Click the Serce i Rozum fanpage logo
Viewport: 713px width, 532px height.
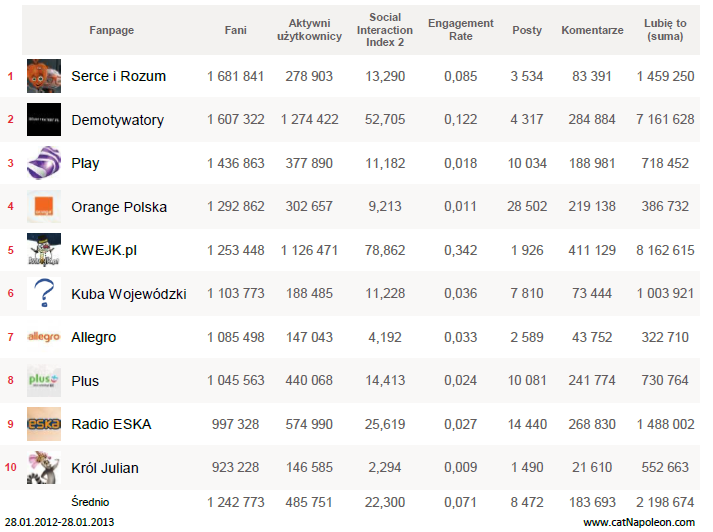coord(44,76)
